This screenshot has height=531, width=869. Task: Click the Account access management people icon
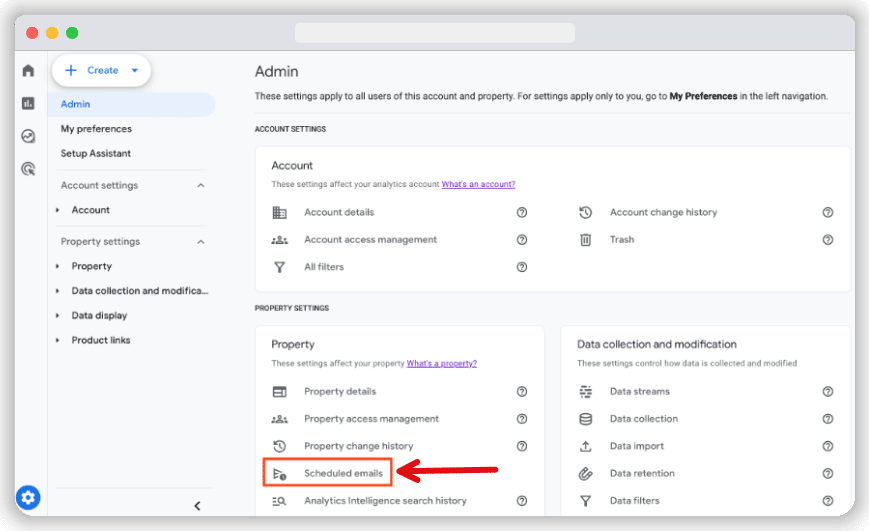pos(279,239)
